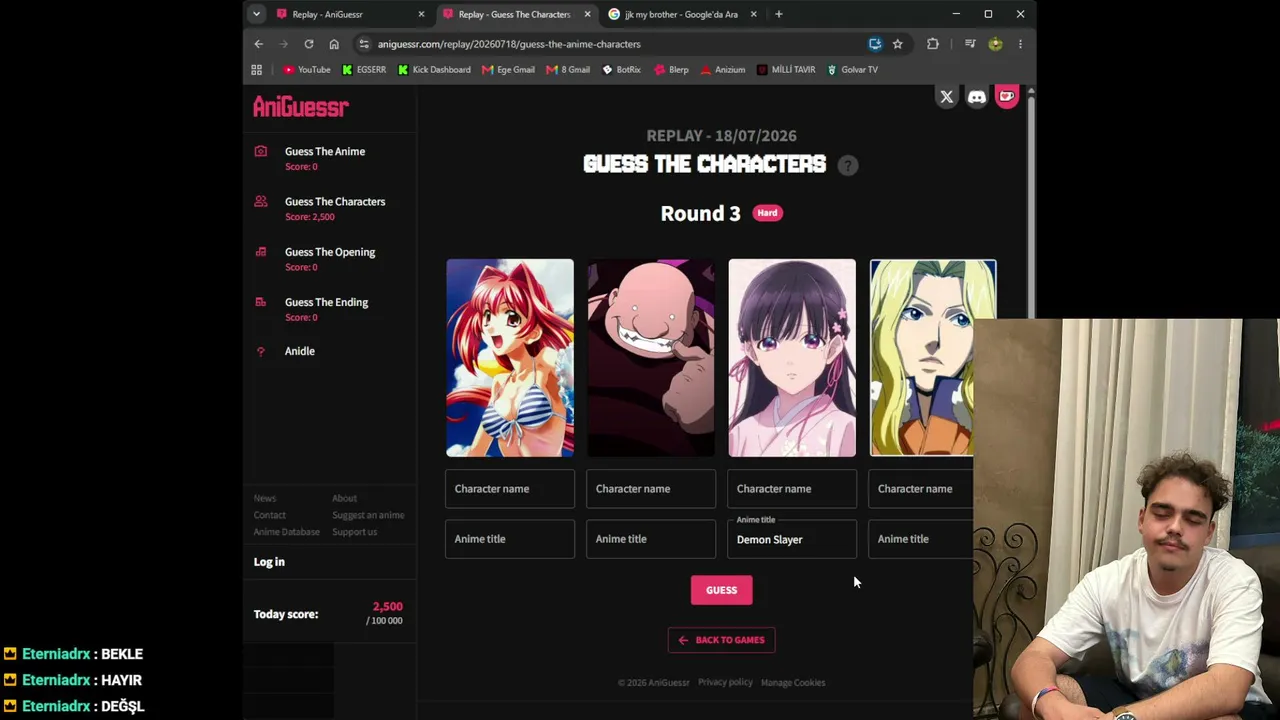Open a new browser tab
Viewport: 1280px width, 720px height.
click(x=779, y=14)
